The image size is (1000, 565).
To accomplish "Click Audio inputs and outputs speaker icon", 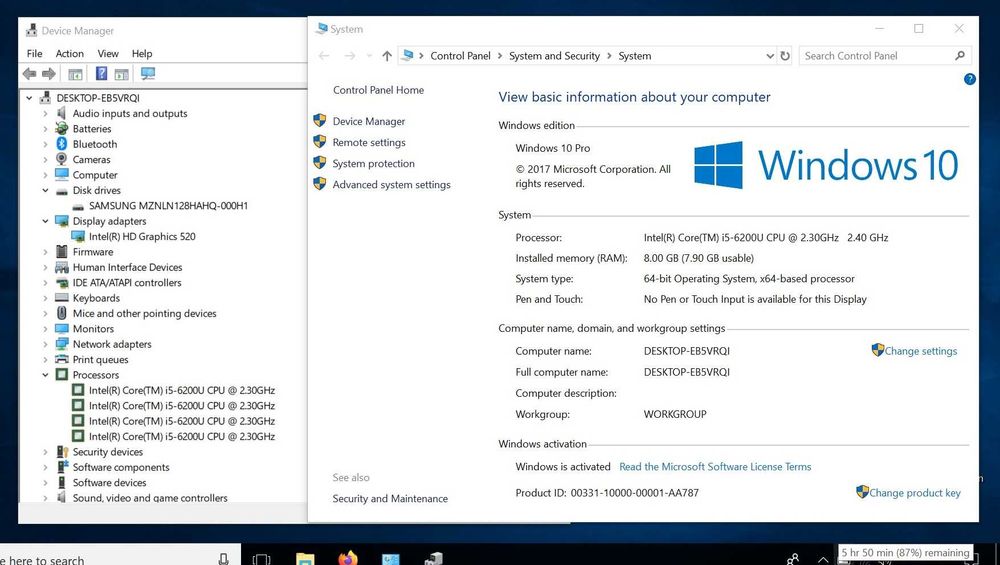I will click(62, 114).
